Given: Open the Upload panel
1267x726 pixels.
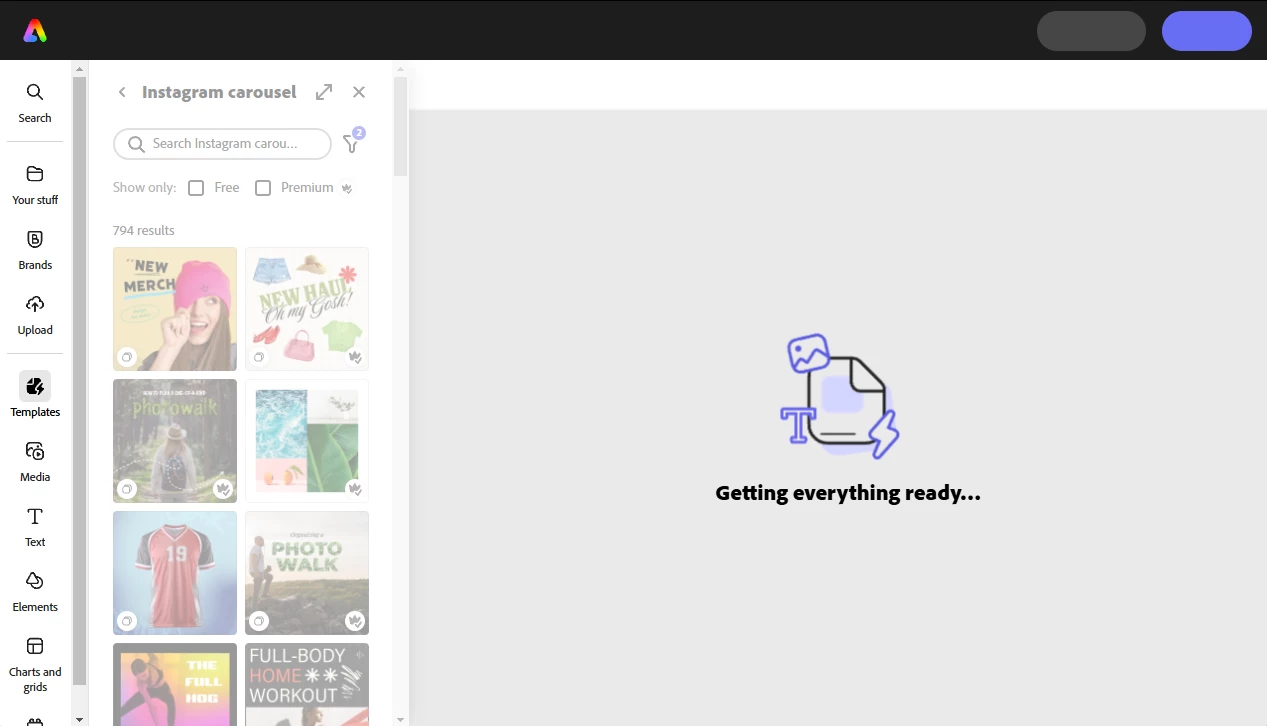Looking at the screenshot, I should coord(35,315).
